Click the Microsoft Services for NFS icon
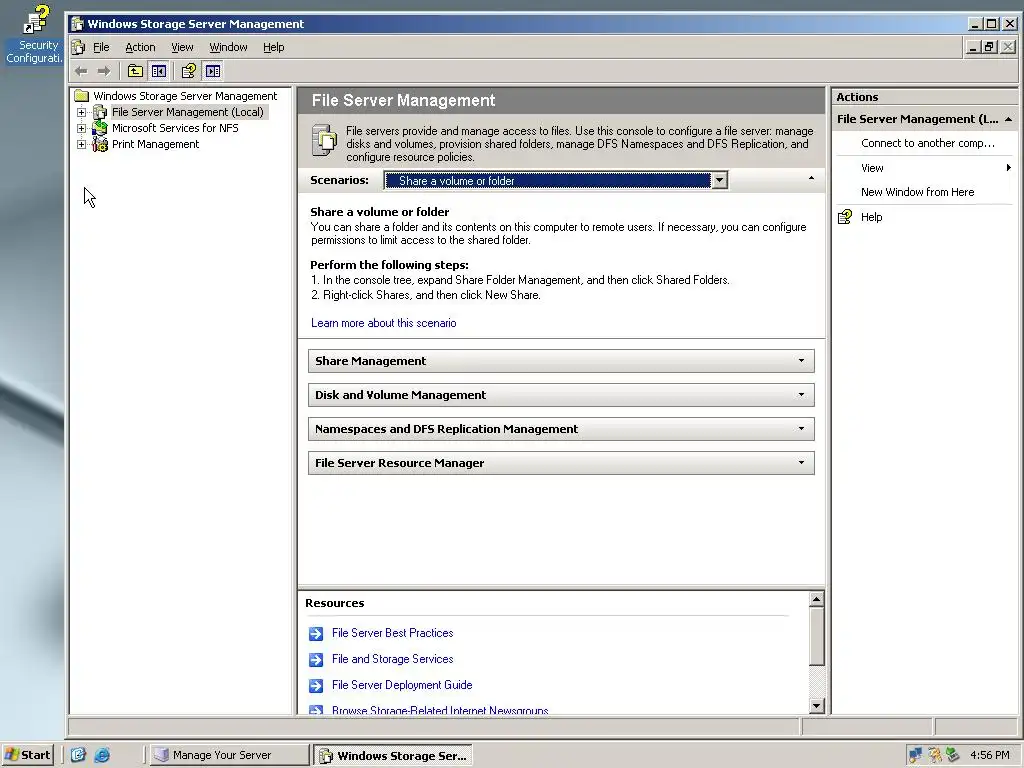 [x=100, y=128]
